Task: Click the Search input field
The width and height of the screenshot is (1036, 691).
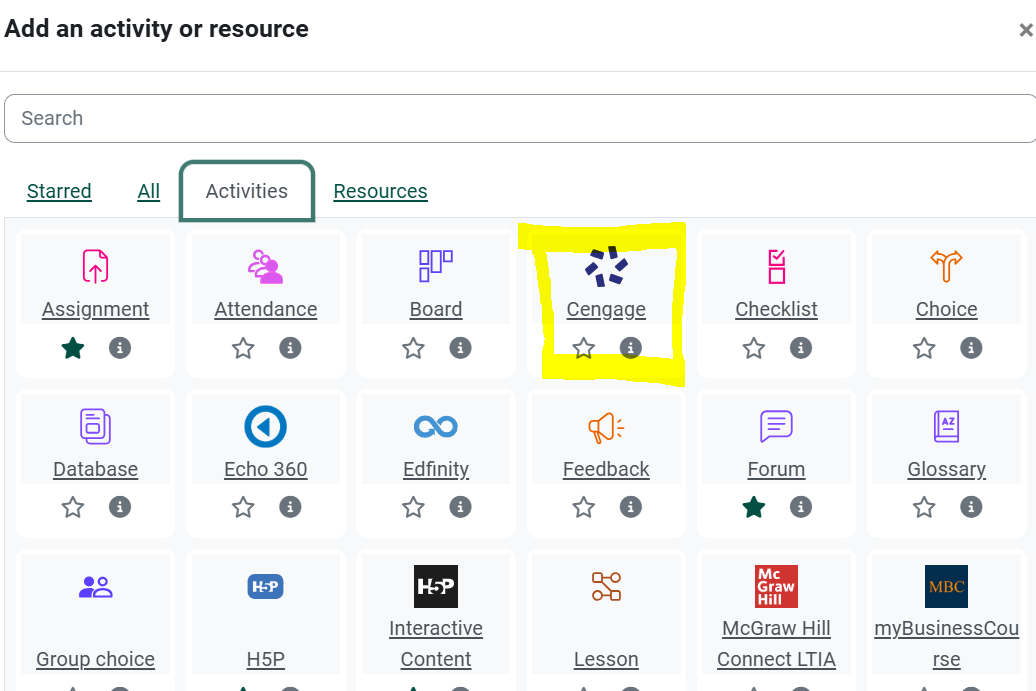Action: [x=518, y=118]
